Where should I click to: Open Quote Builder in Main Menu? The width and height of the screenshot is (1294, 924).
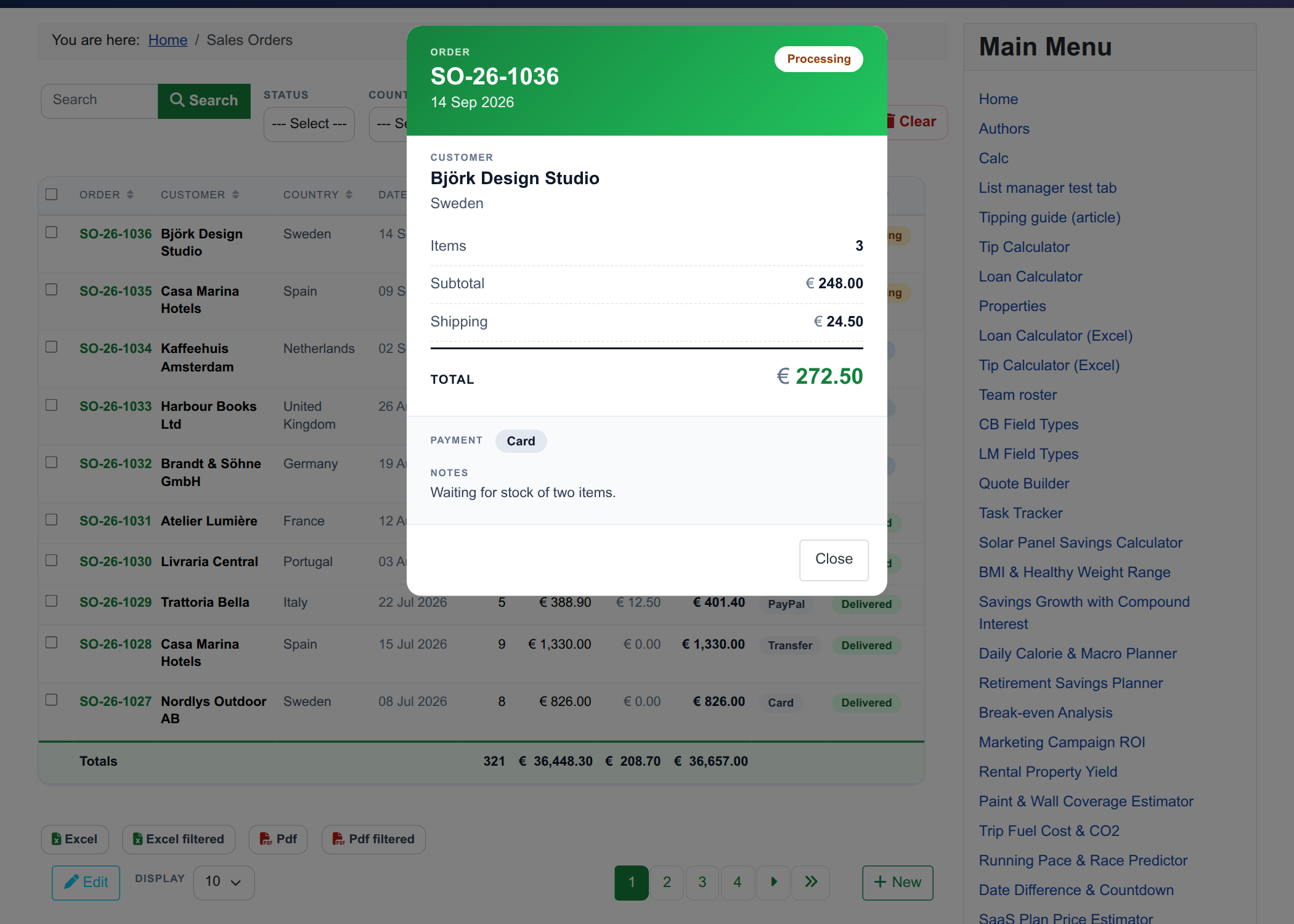(x=1024, y=484)
